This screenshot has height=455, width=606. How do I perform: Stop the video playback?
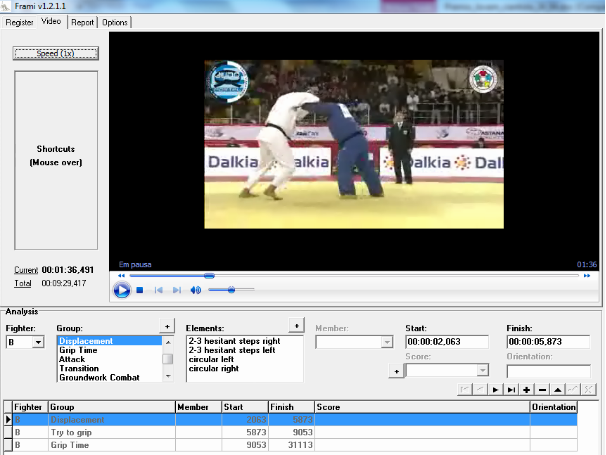click(140, 290)
